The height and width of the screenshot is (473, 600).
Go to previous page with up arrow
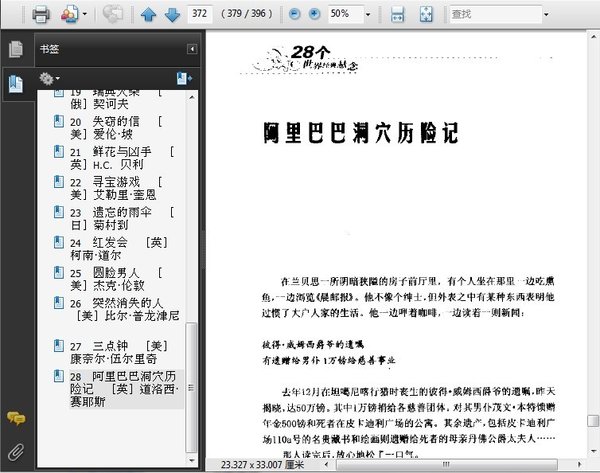coord(148,15)
